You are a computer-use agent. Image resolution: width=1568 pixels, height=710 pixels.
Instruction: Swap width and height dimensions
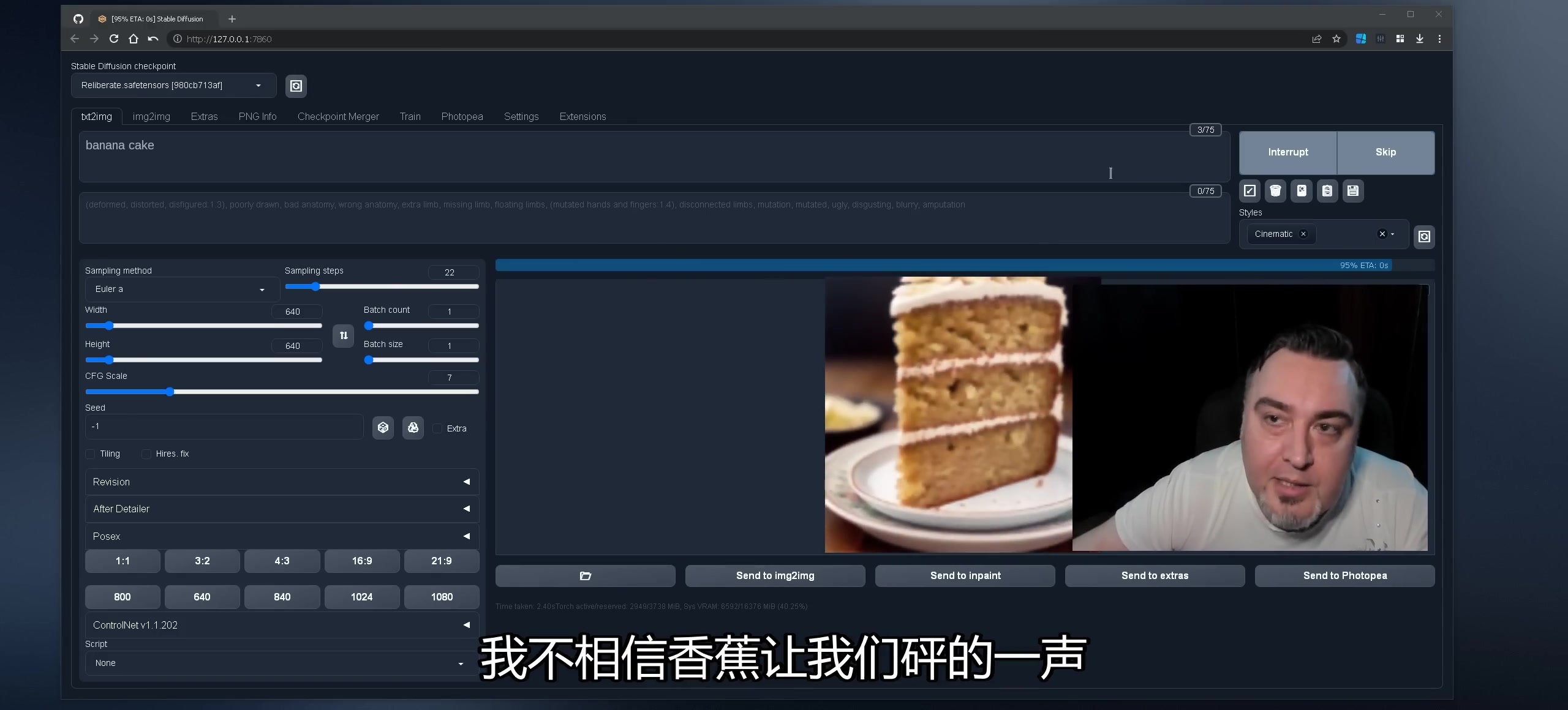point(343,335)
